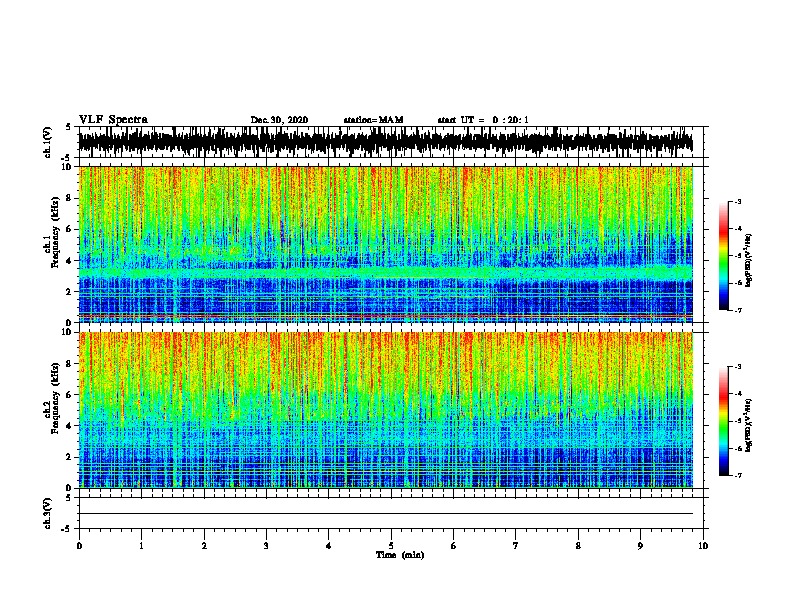This screenshot has width=792, height=612.
Task: Click the "5" tick label on ch.1(V) axis
Action: 69,127
